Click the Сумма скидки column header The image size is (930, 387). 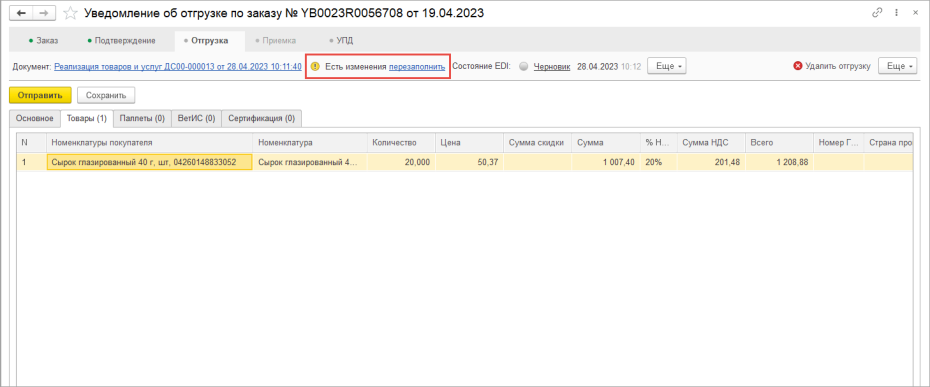[538, 143]
